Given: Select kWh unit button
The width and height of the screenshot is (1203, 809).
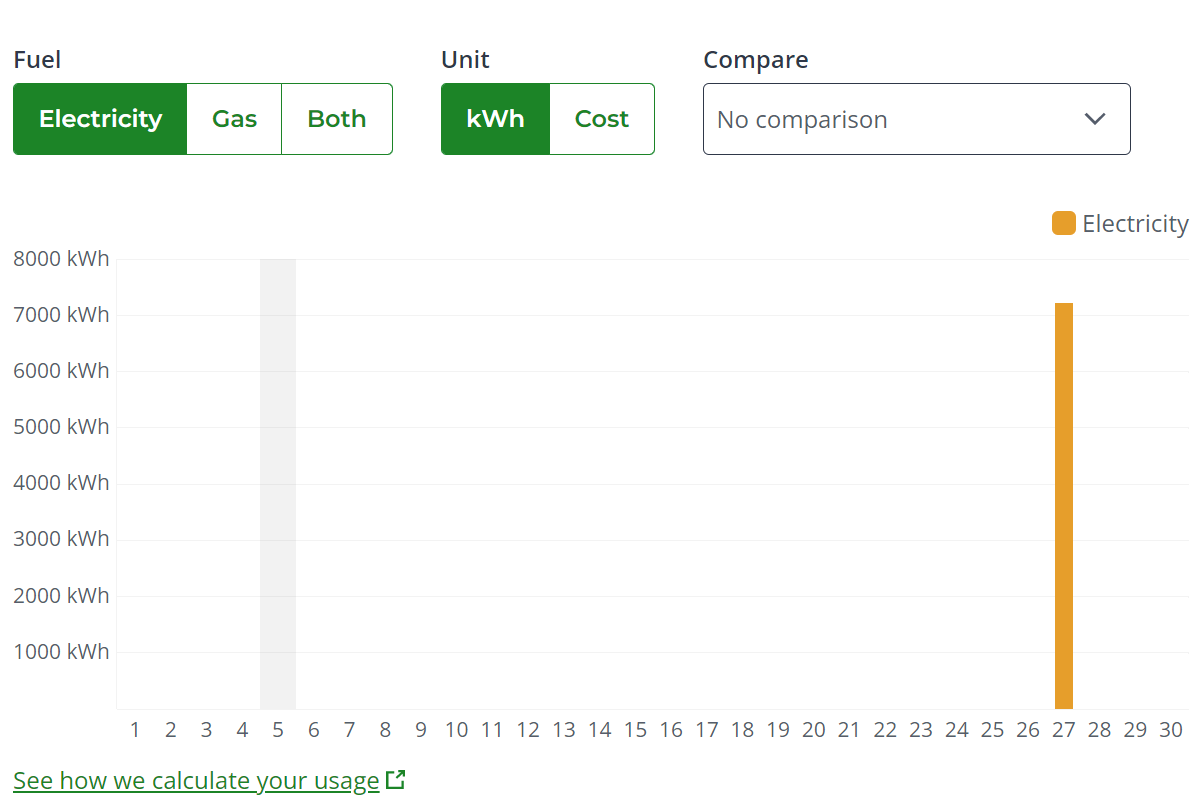Looking at the screenshot, I should 495,119.
